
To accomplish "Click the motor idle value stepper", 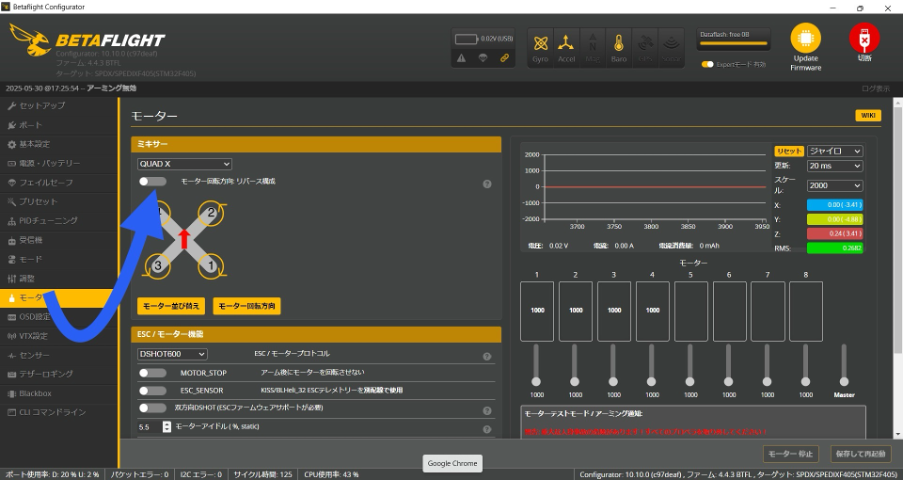I will (167, 427).
